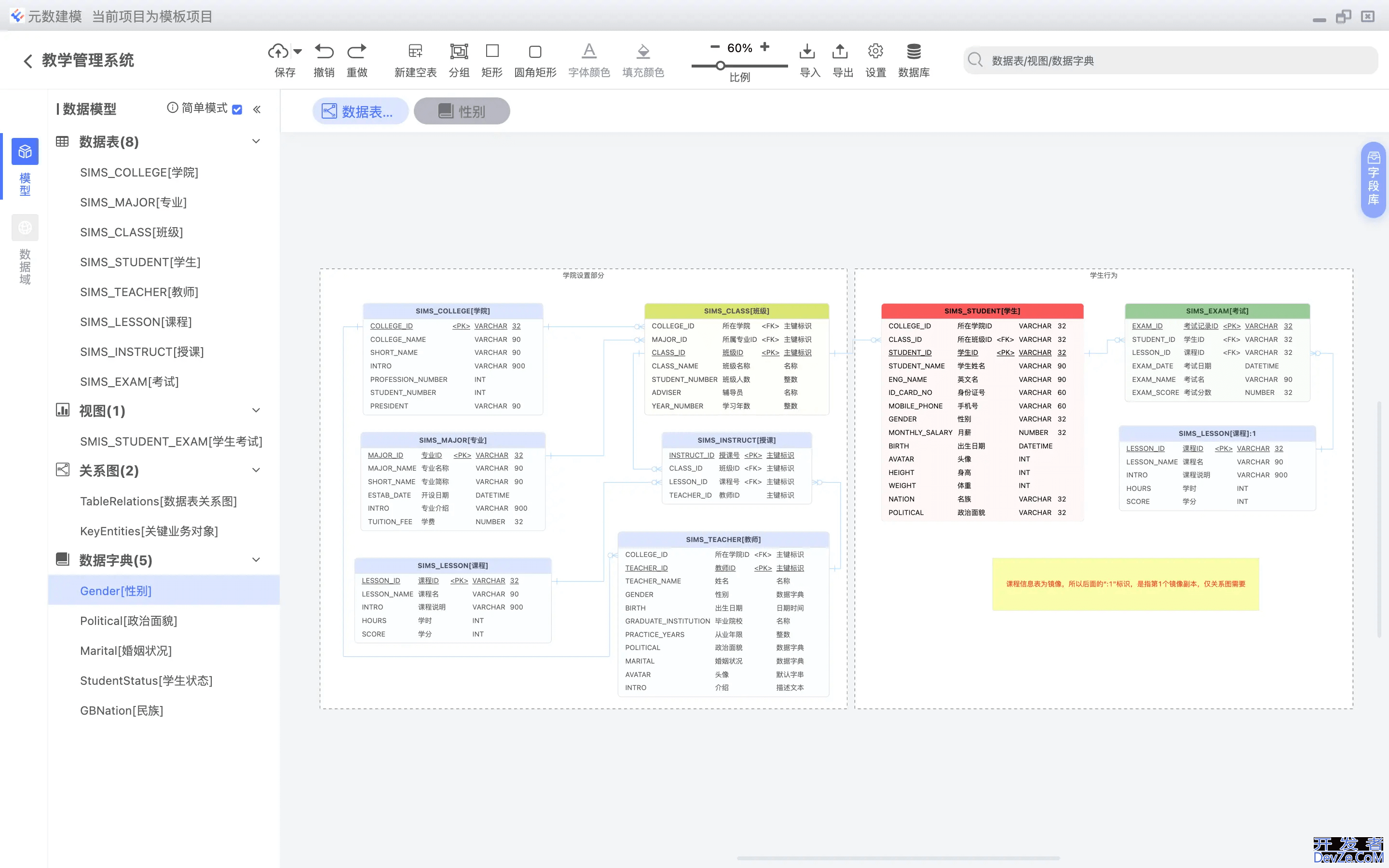This screenshot has height=868, width=1389.
Task: Open the save dropdown arrow
Action: (x=297, y=51)
